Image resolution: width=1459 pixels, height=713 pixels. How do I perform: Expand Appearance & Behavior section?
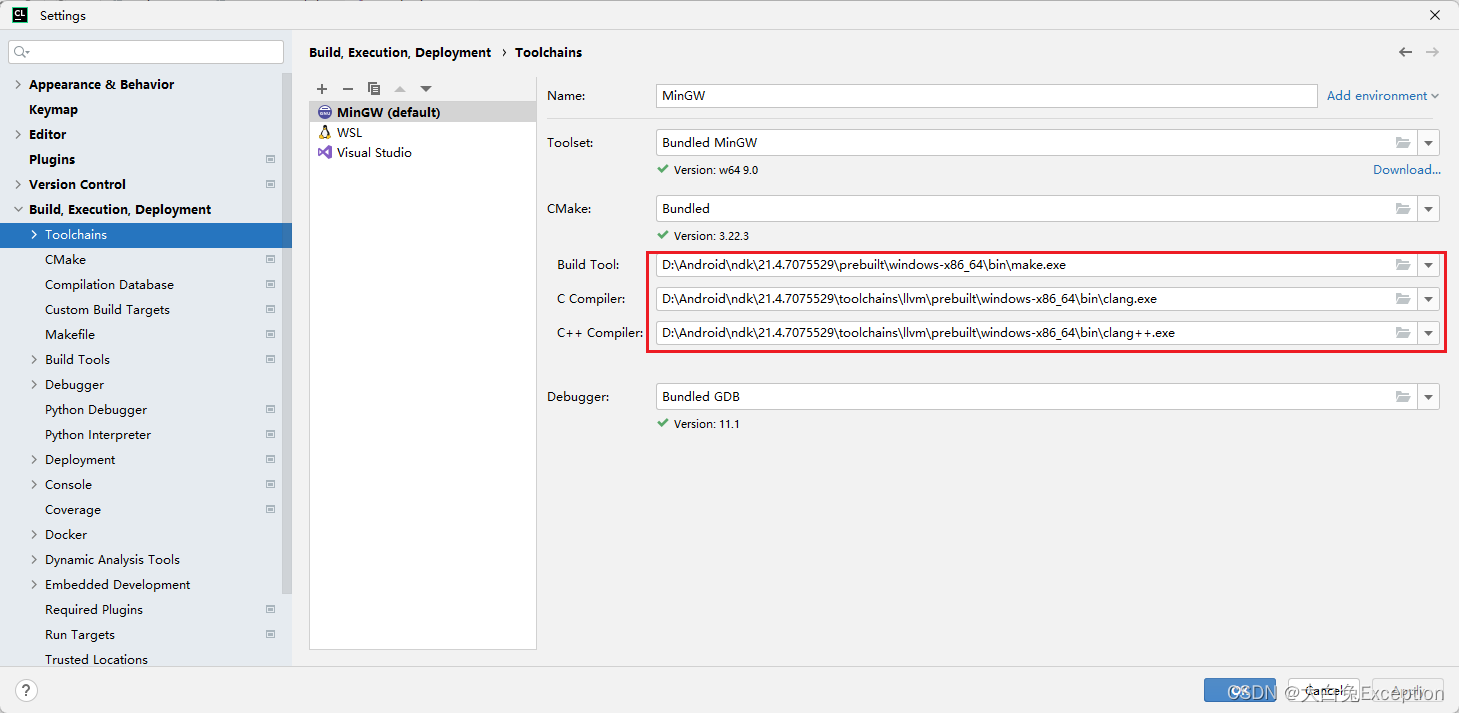[x=18, y=84]
